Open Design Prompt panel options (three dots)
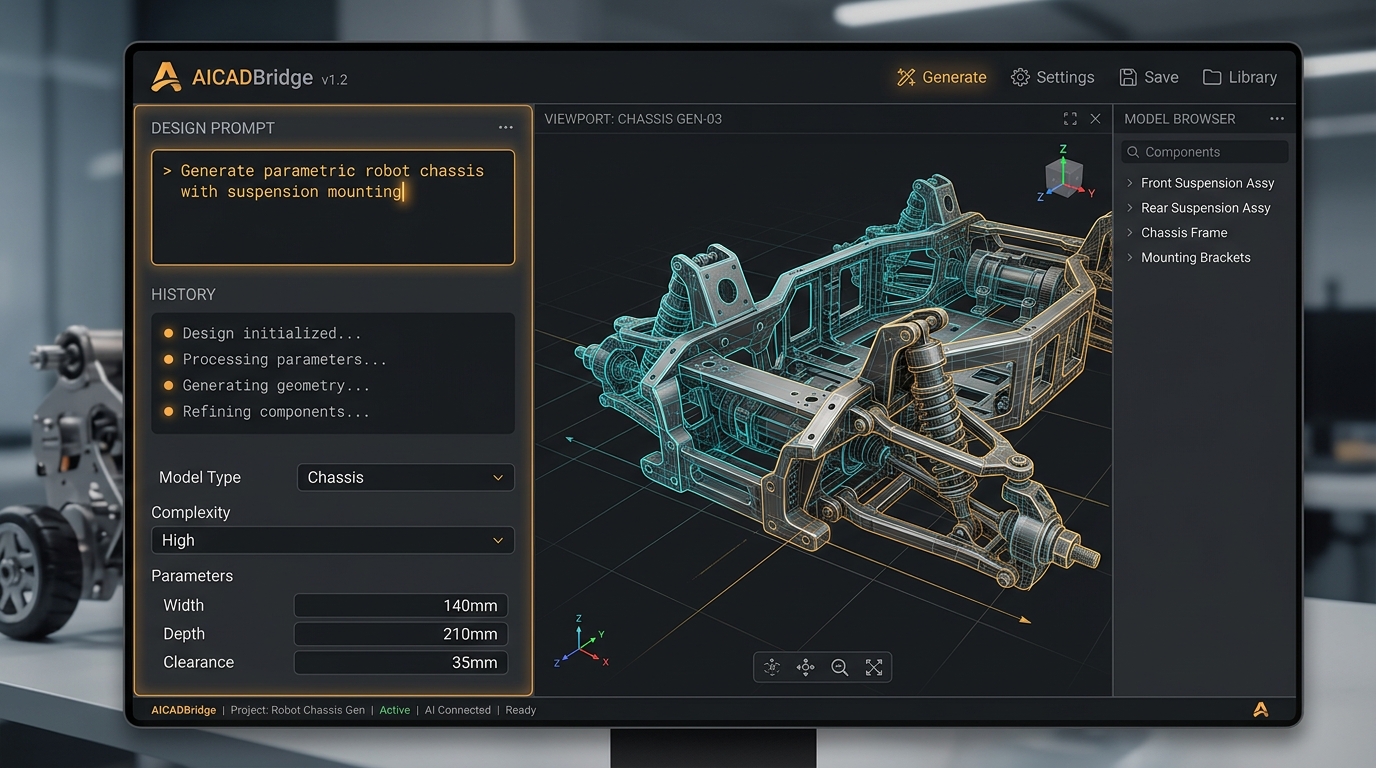The width and height of the screenshot is (1376, 768). click(506, 127)
